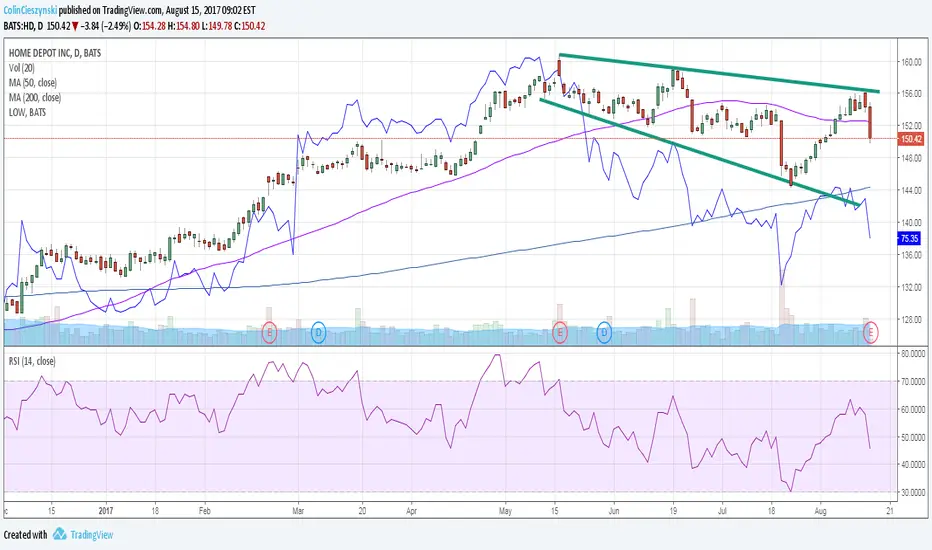Click the Aug label on time axis
This screenshot has height=550, width=932.
point(821,510)
